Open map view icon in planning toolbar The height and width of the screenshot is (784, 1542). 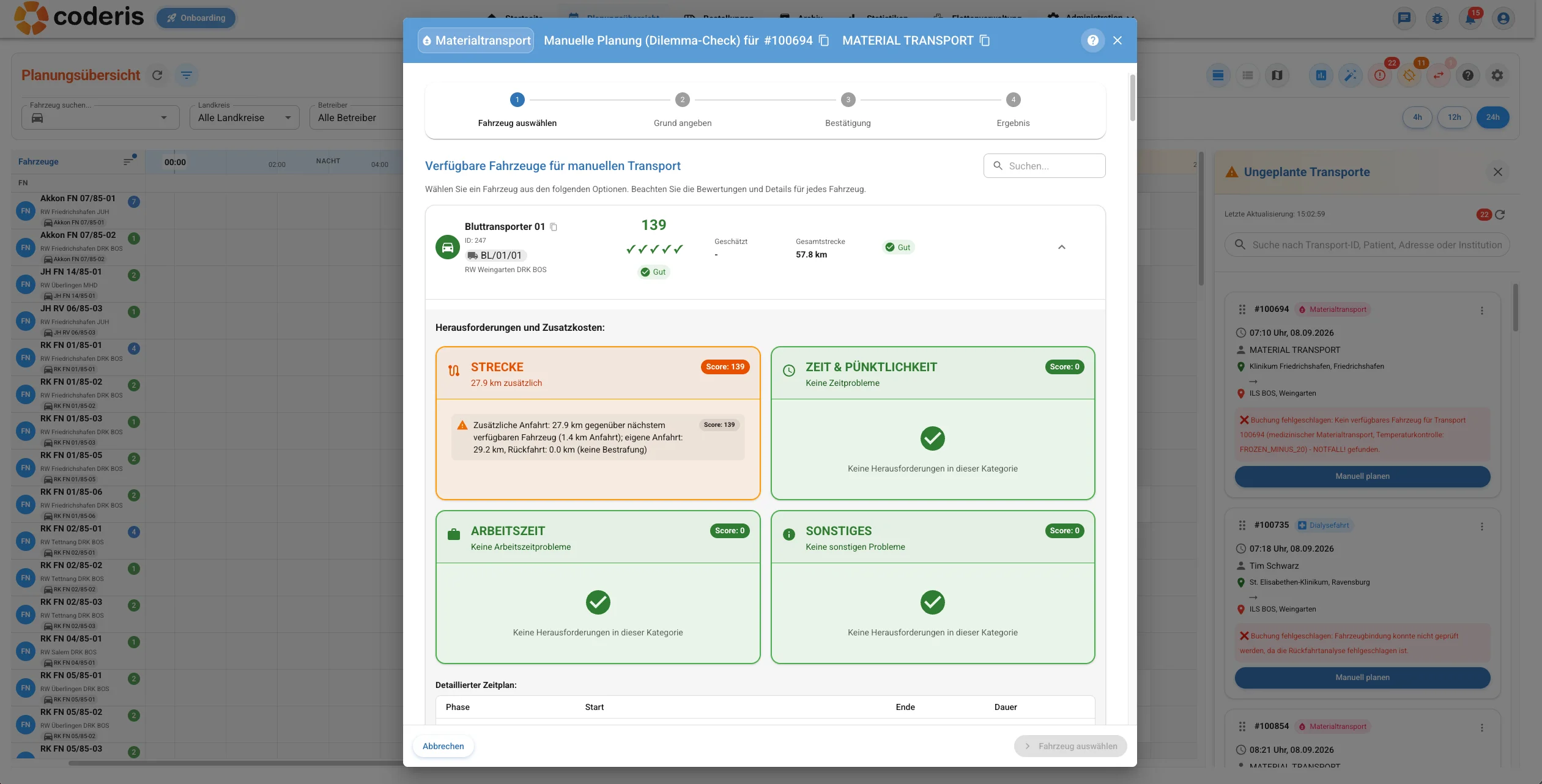tap(1277, 75)
